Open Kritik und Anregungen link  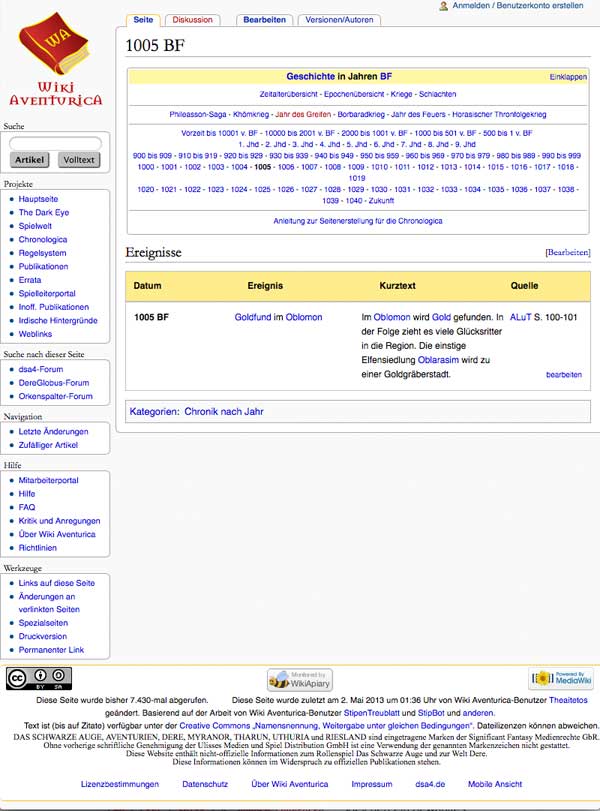point(59,521)
